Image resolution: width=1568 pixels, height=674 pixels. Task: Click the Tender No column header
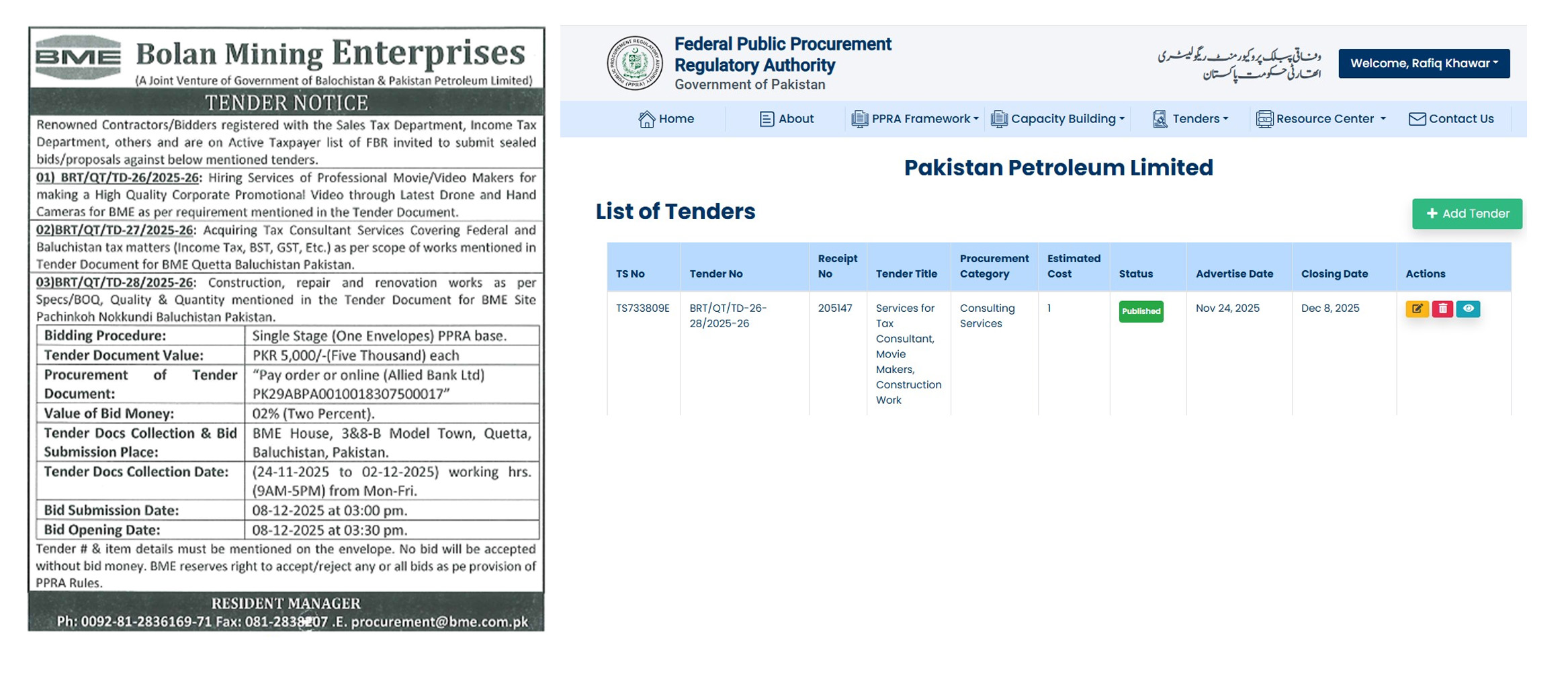715,273
